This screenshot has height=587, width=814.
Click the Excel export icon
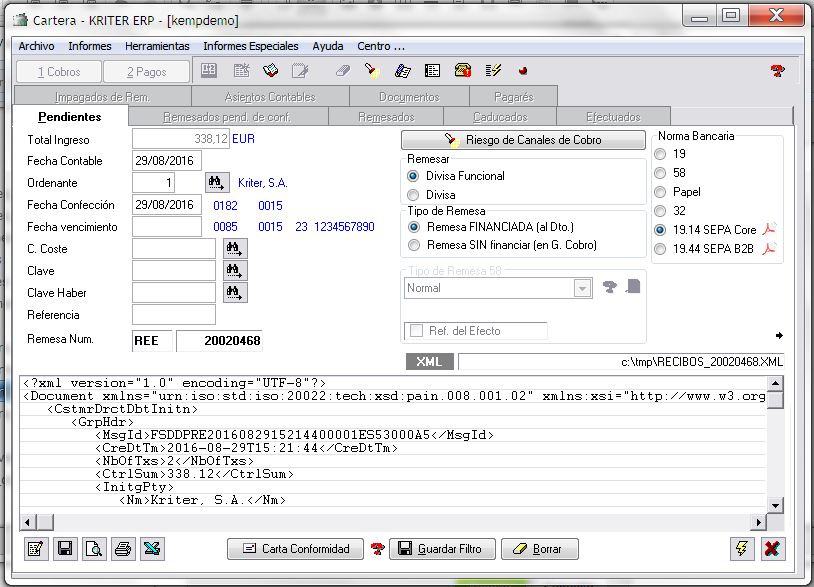152,549
